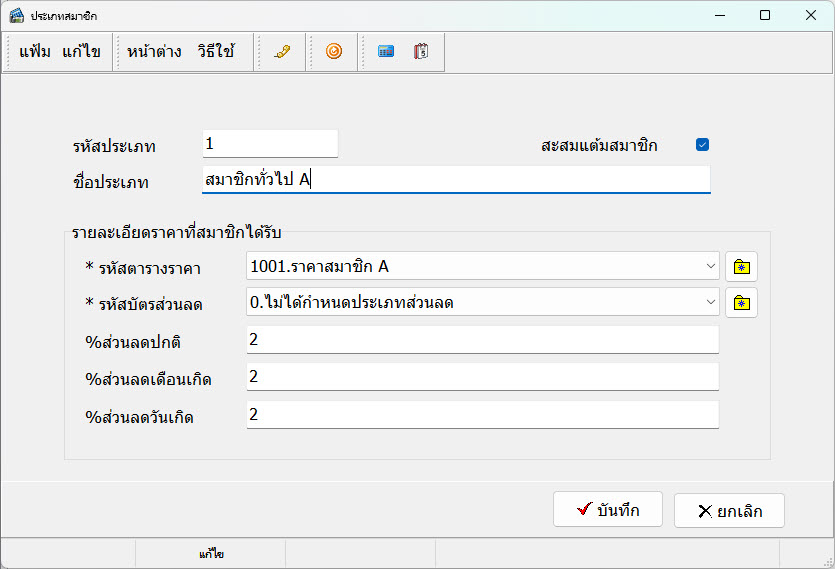Click the telephone icon in the toolbar
Screen dimensions: 835x569
click(x=282, y=52)
